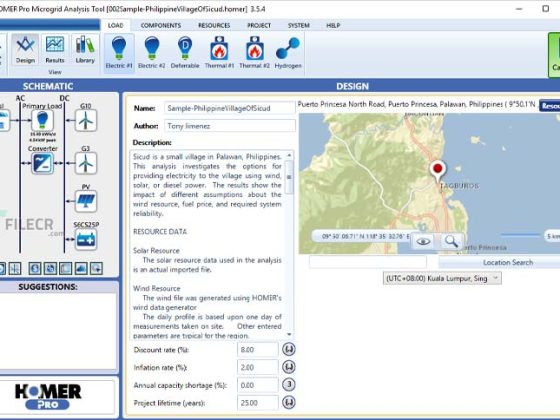This screenshot has height=420, width=560.
Task: Click the Resources button beside address
Action: tap(550, 106)
